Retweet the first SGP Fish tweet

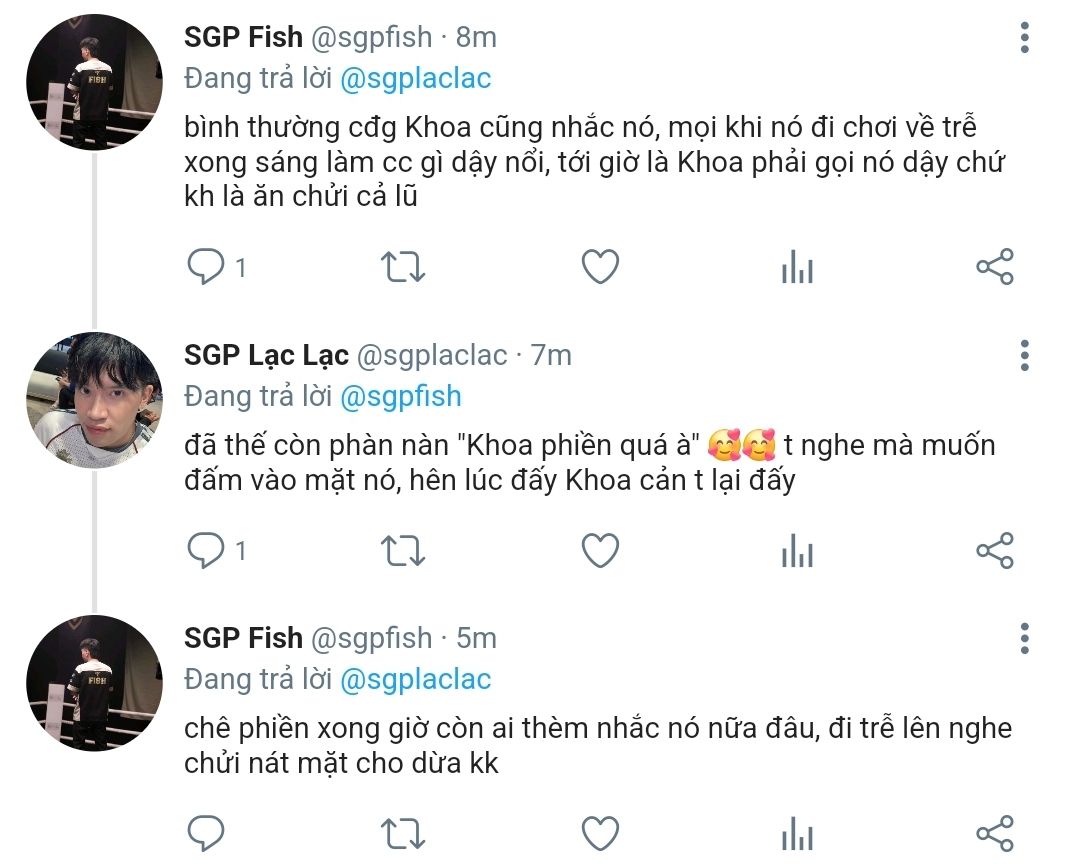coord(404,267)
